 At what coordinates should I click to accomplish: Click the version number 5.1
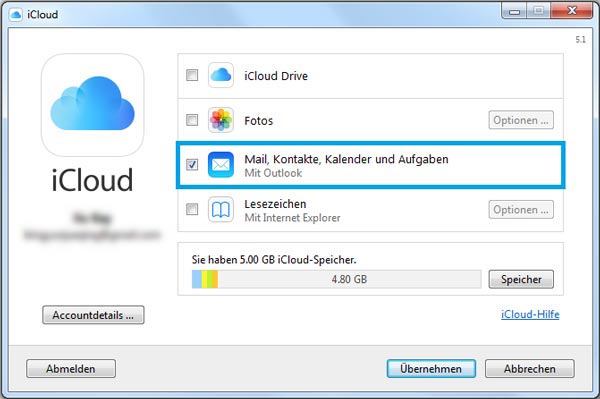coord(580,39)
